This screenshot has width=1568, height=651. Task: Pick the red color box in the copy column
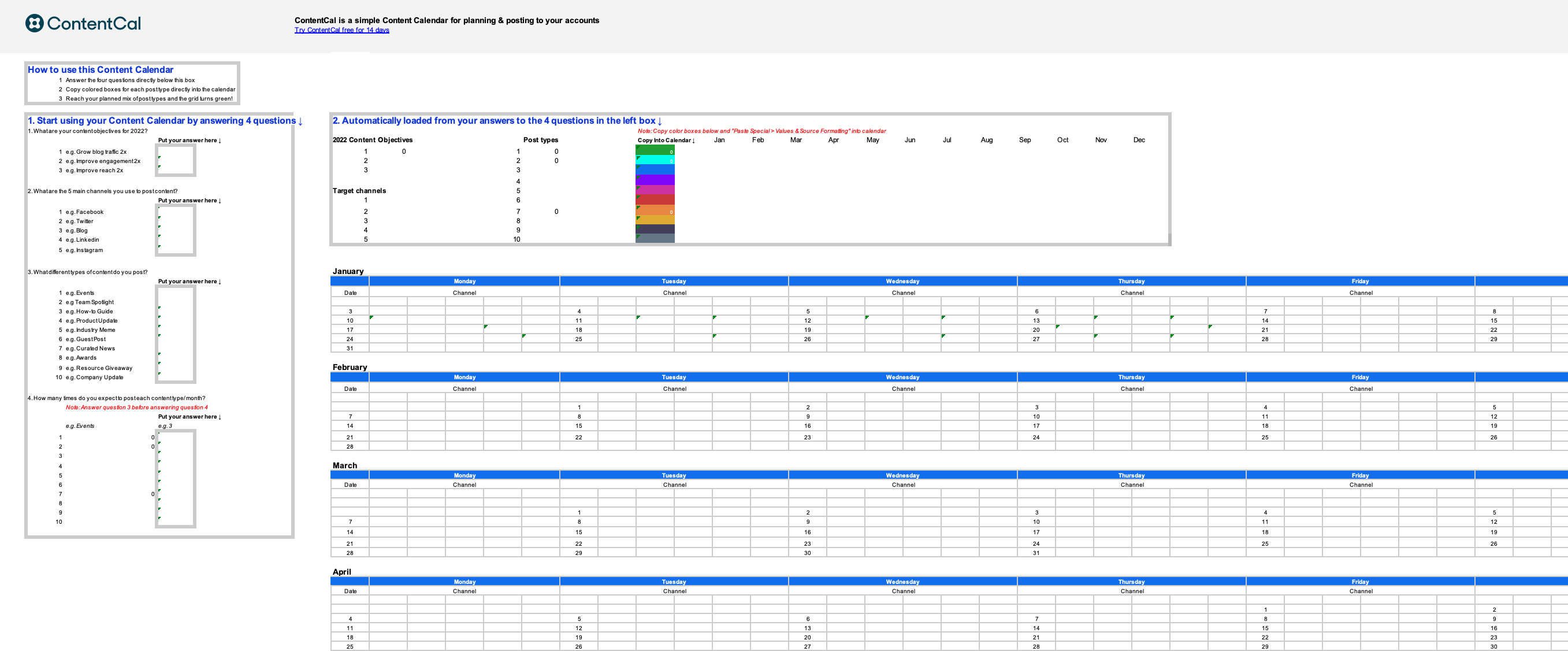(655, 199)
